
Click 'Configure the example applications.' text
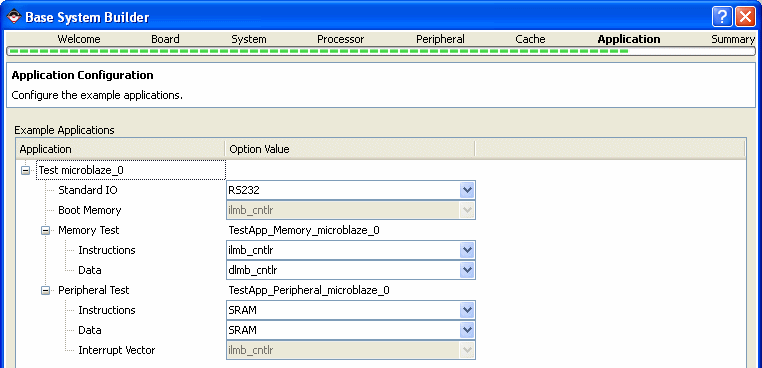97,95
